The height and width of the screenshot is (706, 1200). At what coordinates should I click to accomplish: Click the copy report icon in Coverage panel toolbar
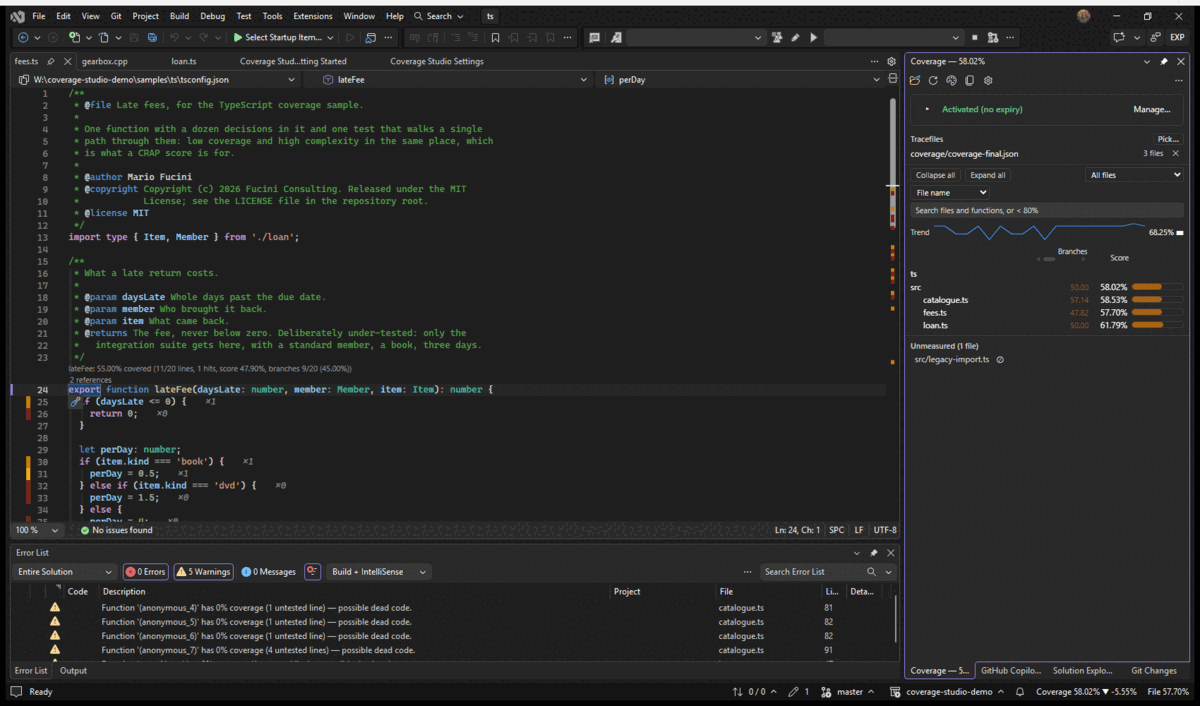(x=969, y=80)
